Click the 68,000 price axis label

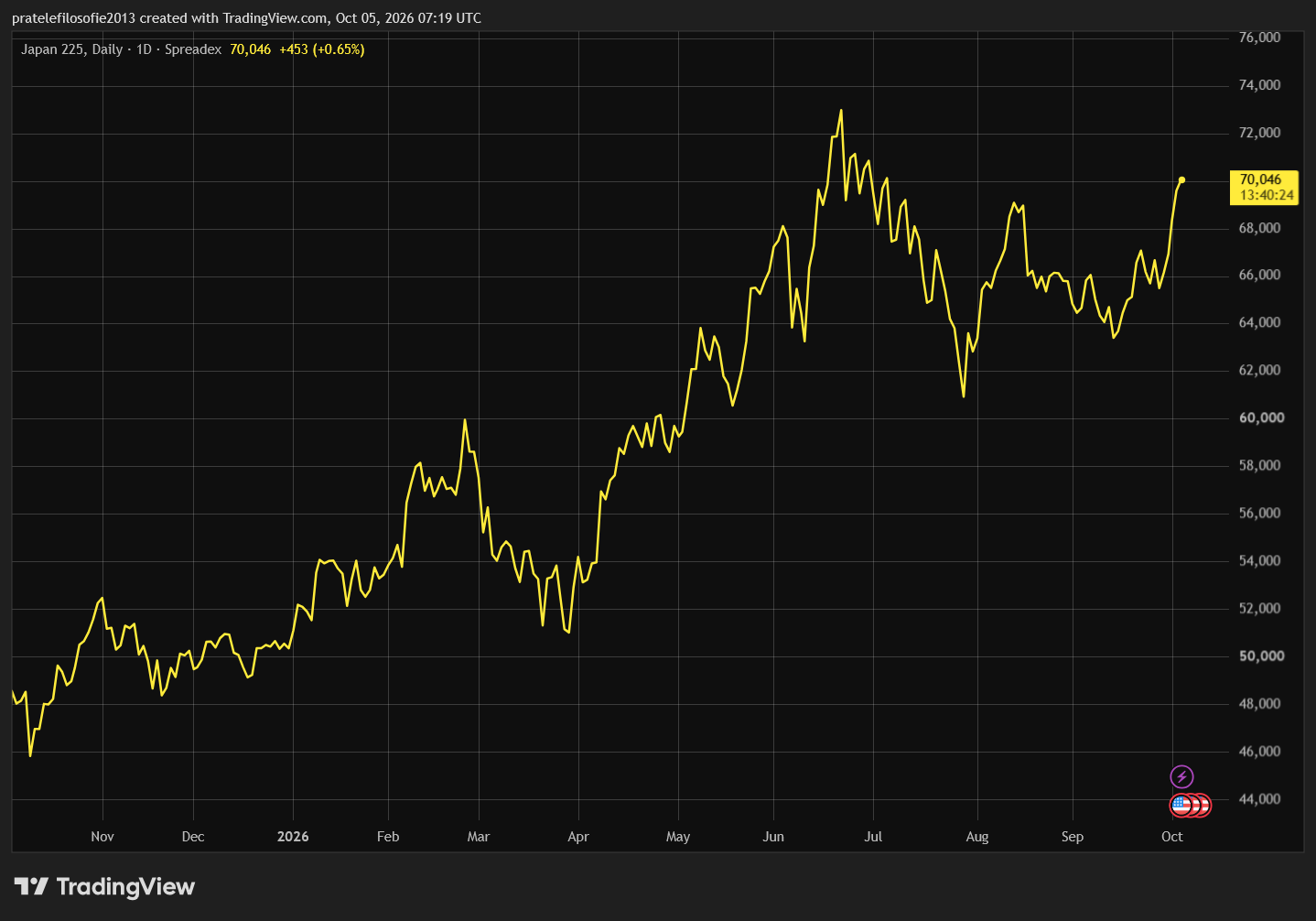[x=1259, y=228]
